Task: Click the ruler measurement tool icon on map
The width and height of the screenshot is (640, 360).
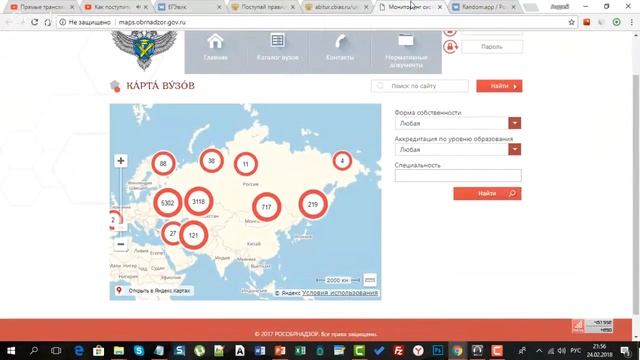Action: click(x=370, y=280)
